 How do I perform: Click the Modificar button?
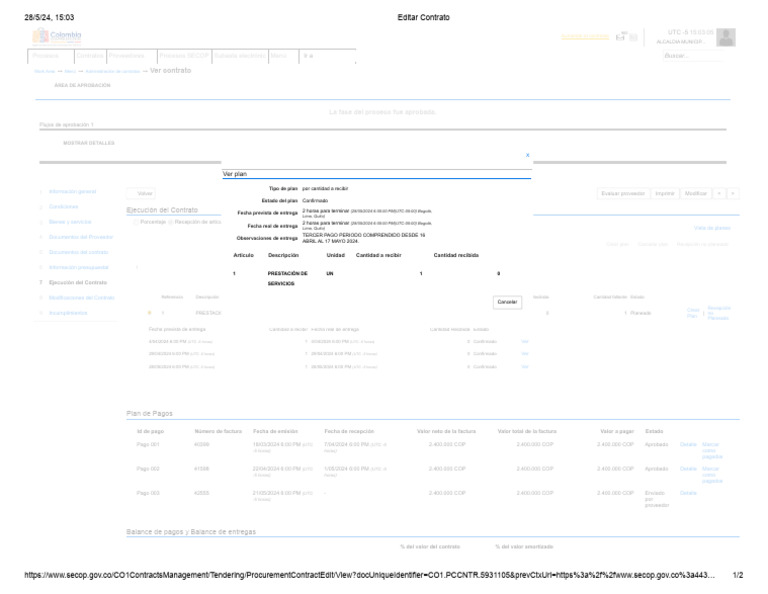[x=696, y=193]
